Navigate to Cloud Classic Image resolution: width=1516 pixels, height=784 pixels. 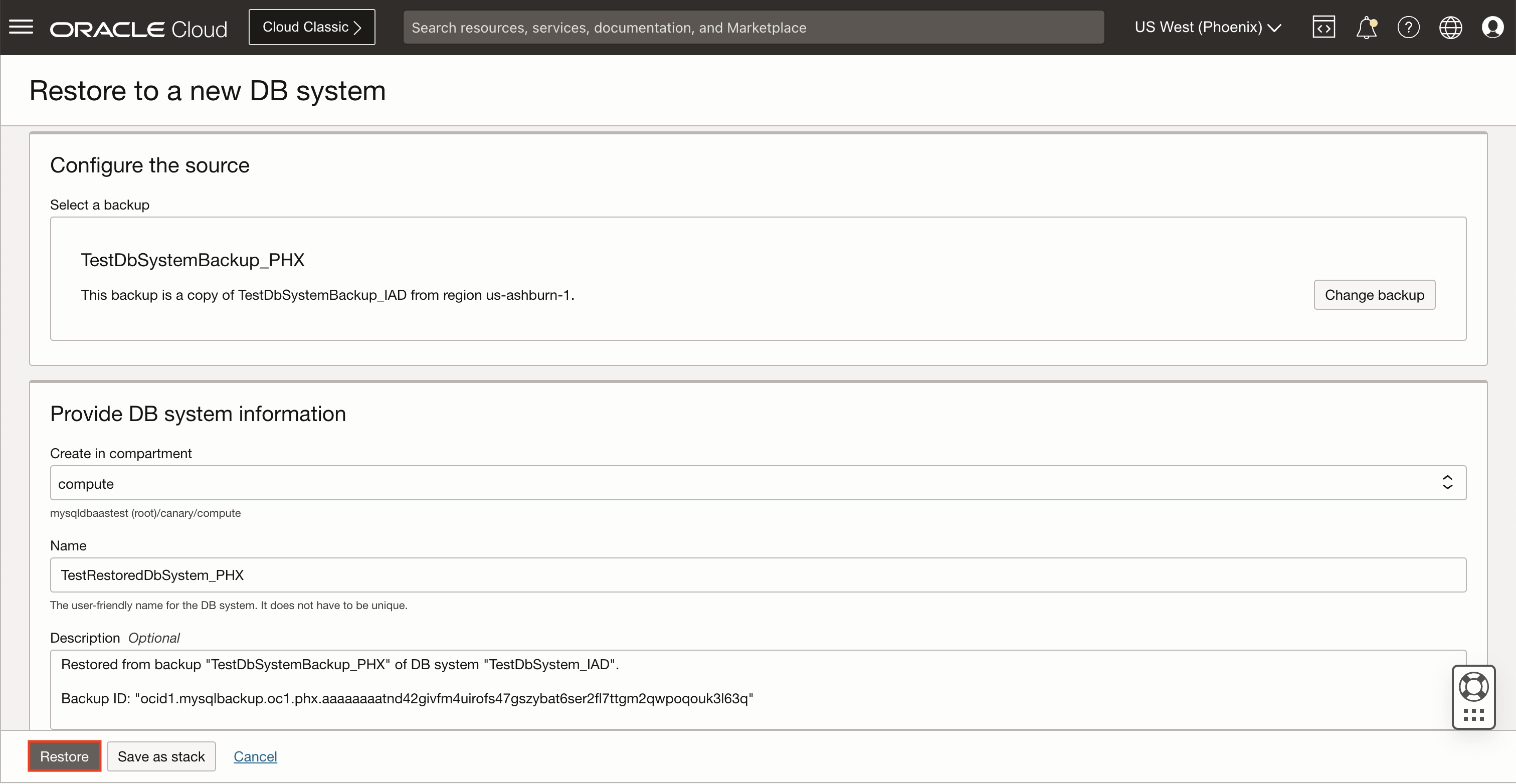coord(312,27)
